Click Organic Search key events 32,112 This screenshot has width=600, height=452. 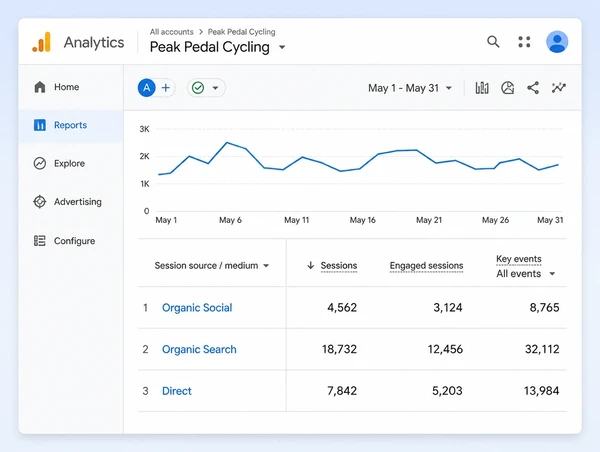coord(542,349)
